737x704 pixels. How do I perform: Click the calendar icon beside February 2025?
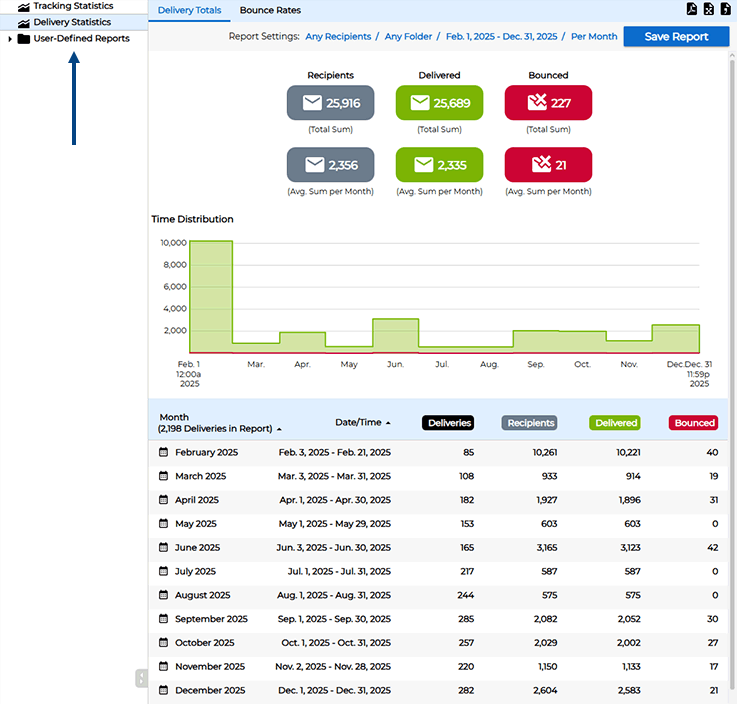164,453
